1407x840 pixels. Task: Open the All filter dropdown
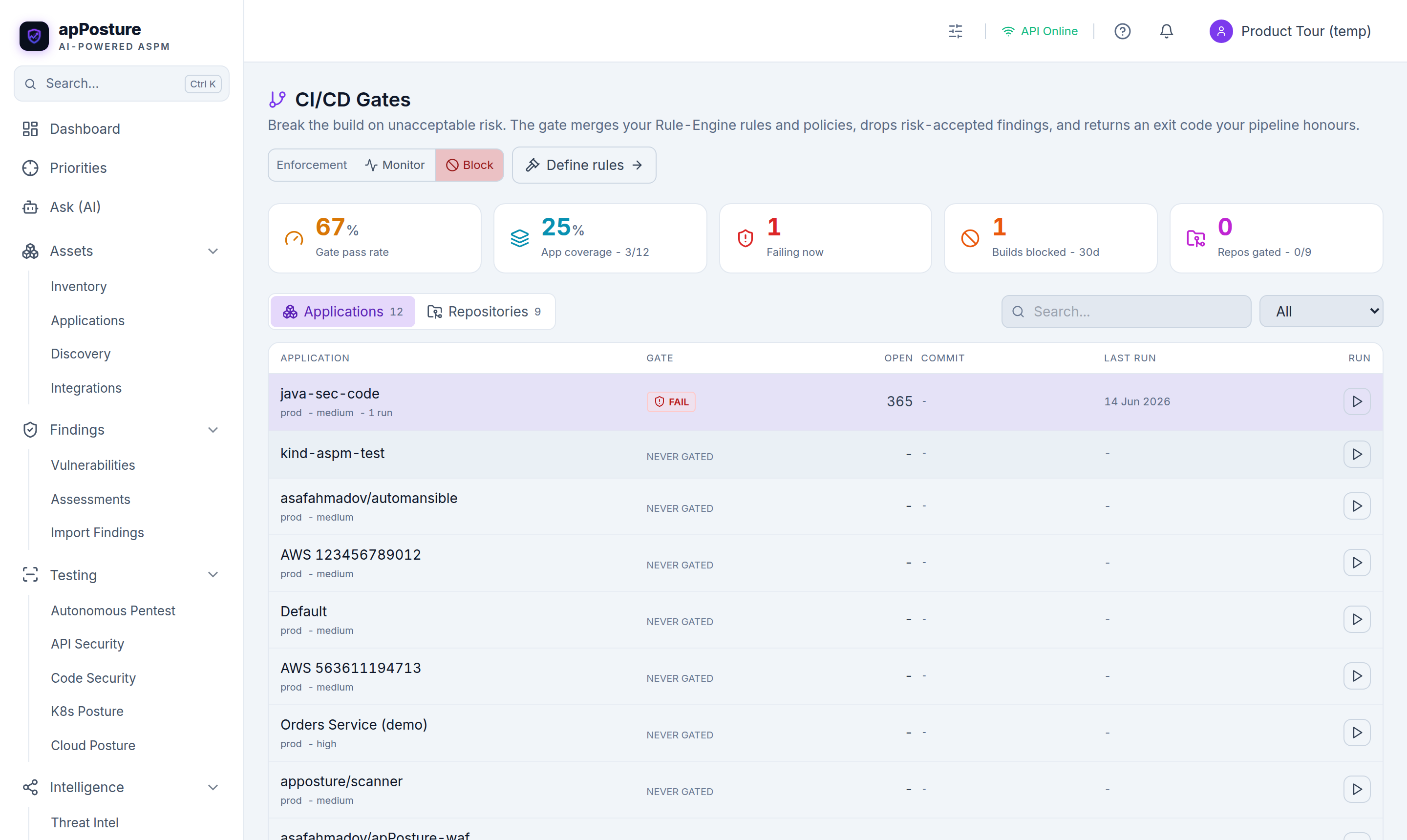[x=1321, y=311]
